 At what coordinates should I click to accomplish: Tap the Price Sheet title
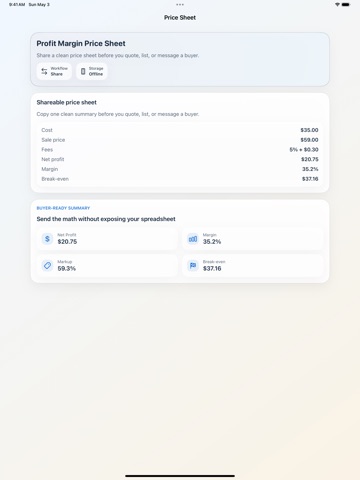(x=180, y=18)
